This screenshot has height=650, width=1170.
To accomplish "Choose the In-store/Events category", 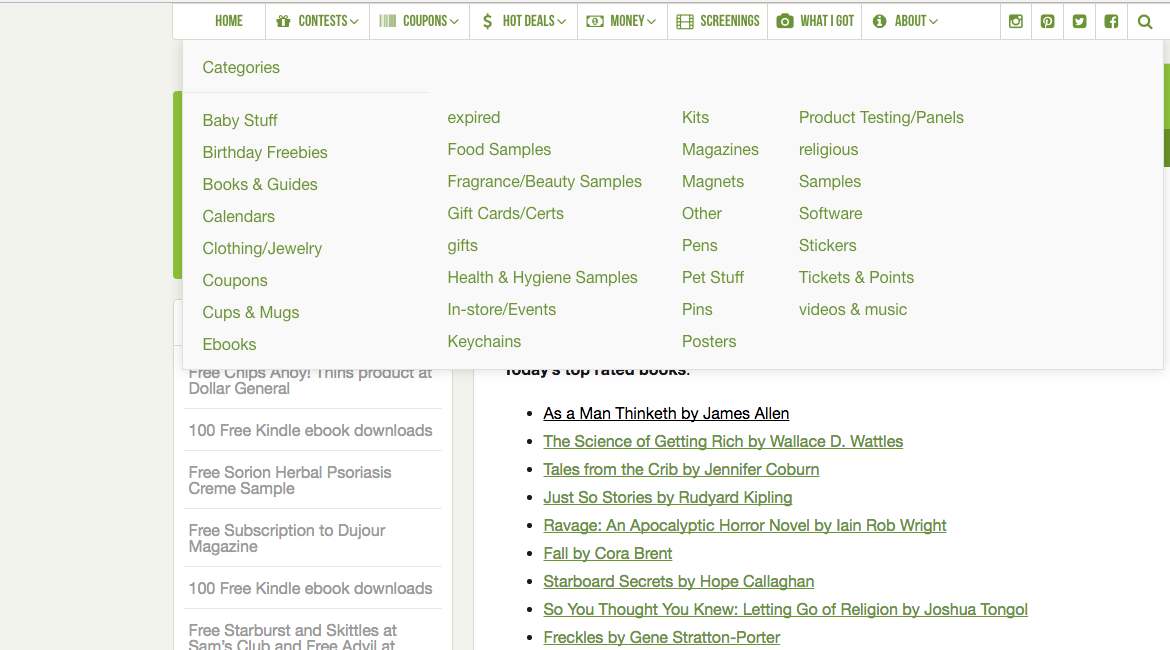I will (501, 310).
